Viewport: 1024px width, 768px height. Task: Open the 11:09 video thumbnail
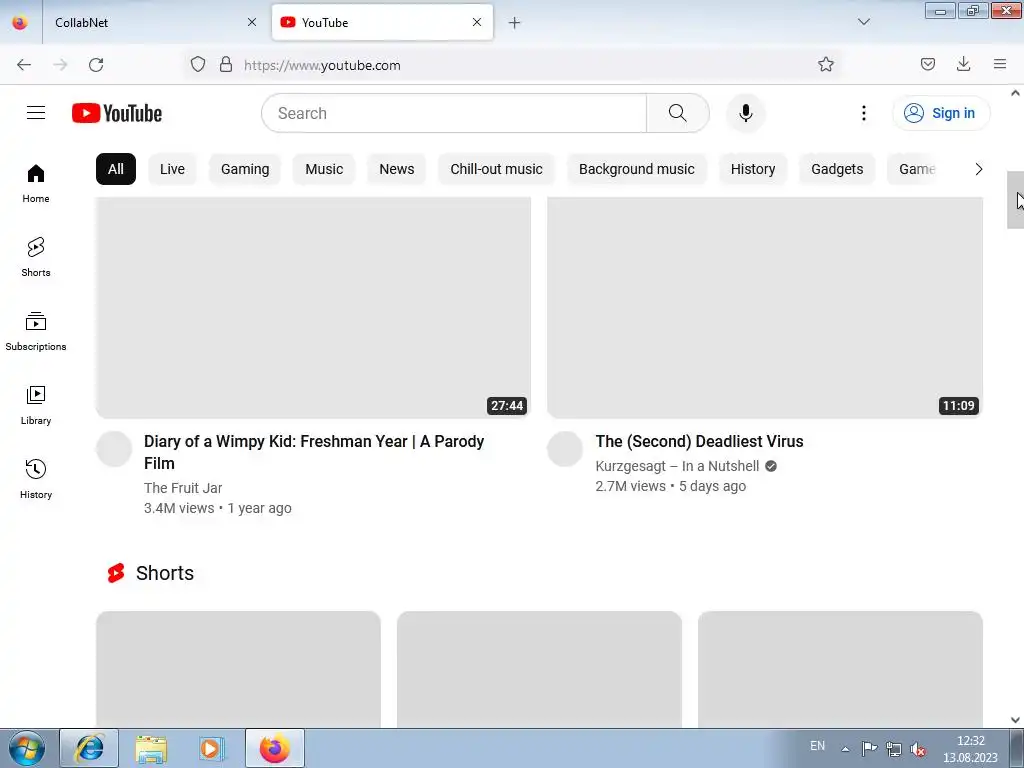click(x=765, y=308)
